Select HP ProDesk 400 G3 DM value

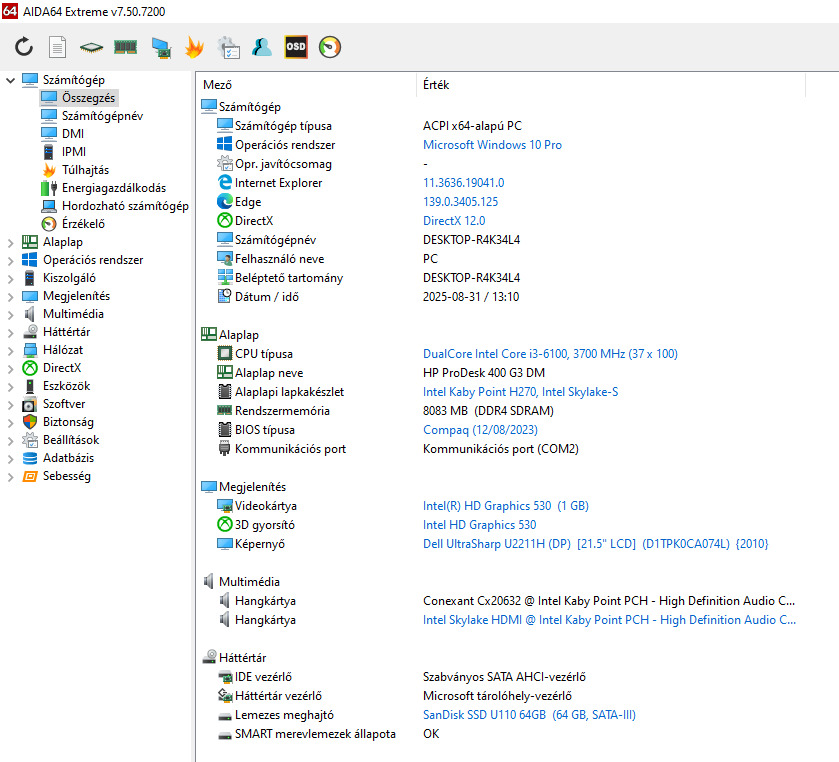(484, 373)
